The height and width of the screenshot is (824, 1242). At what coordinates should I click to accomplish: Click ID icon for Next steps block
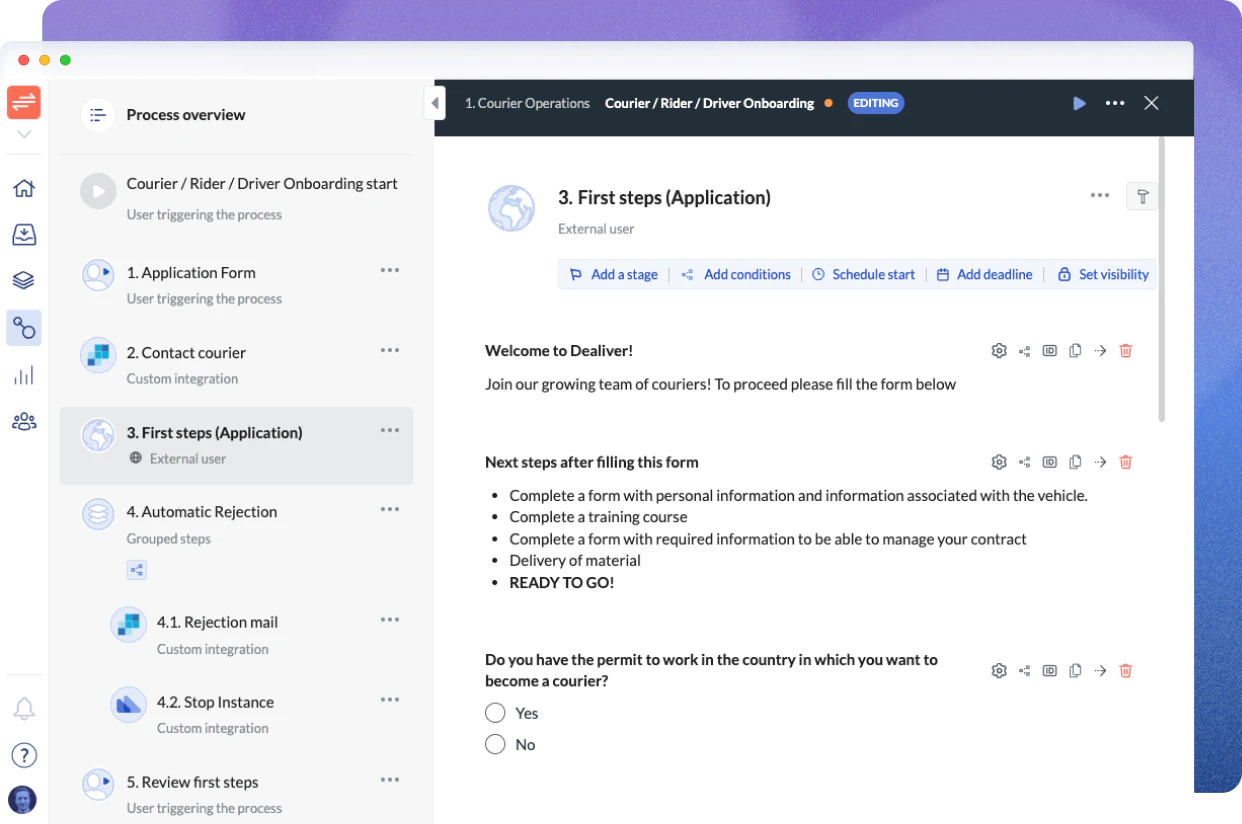click(1049, 462)
